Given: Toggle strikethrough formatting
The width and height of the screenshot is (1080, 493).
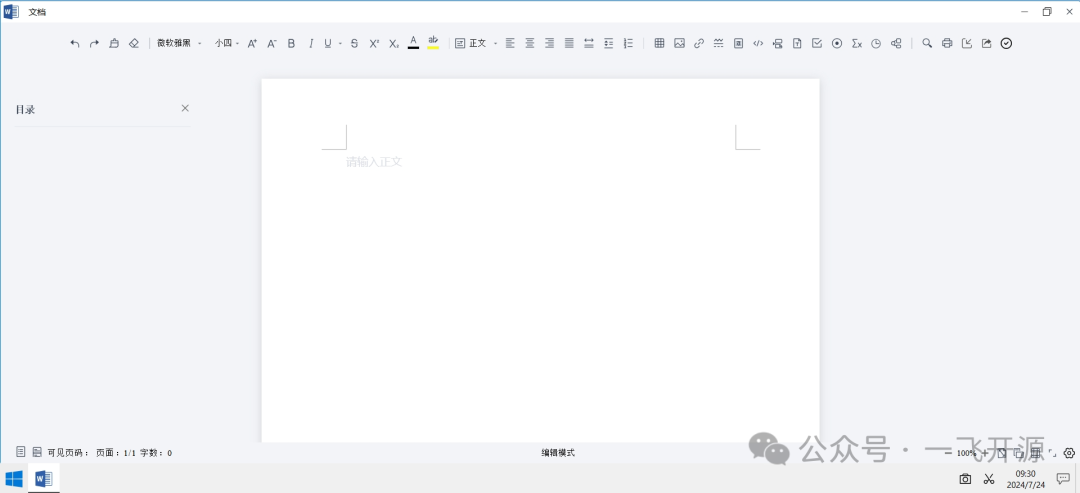Looking at the screenshot, I should pos(354,43).
